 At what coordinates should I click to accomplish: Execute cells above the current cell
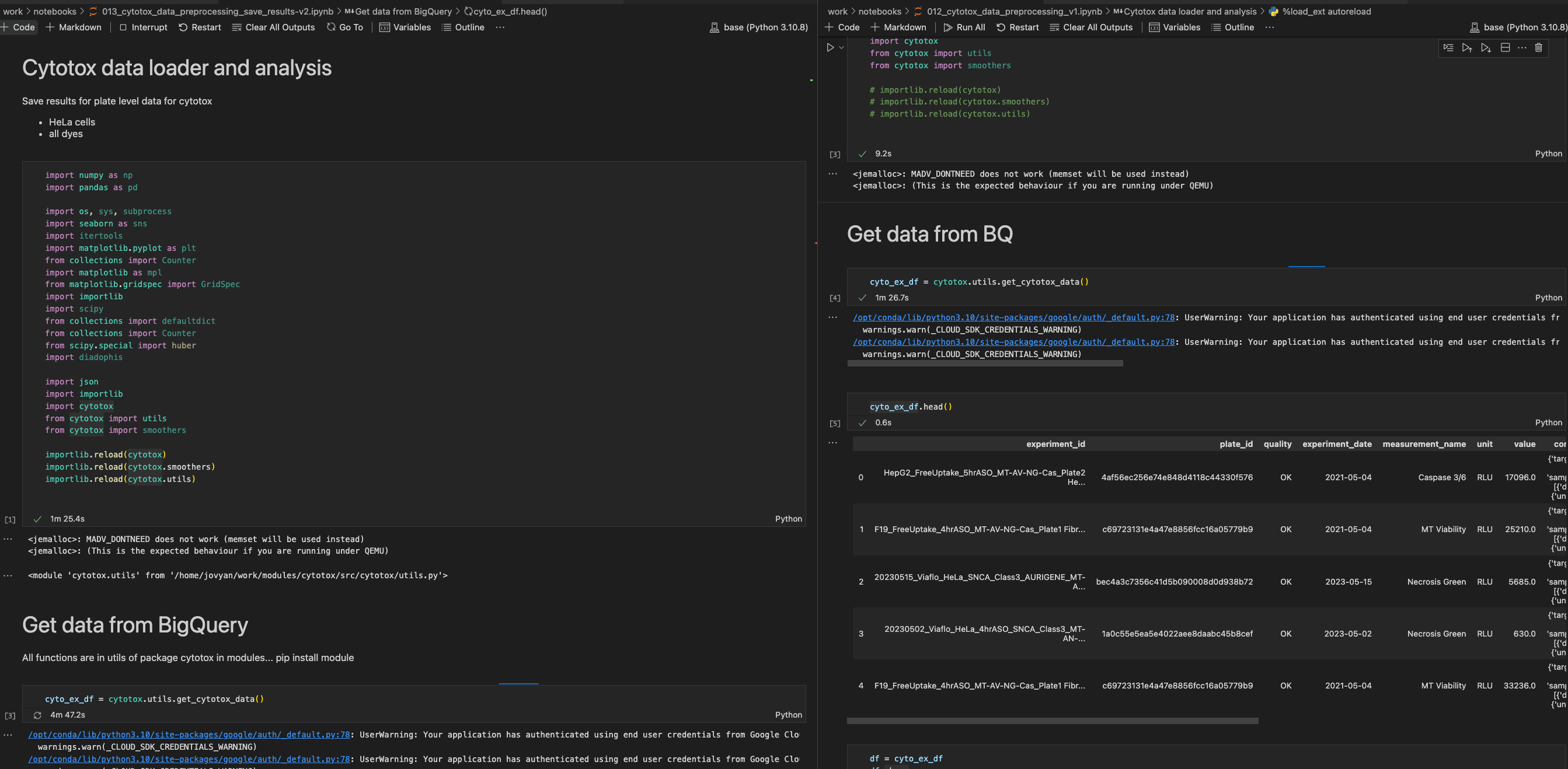1467,47
